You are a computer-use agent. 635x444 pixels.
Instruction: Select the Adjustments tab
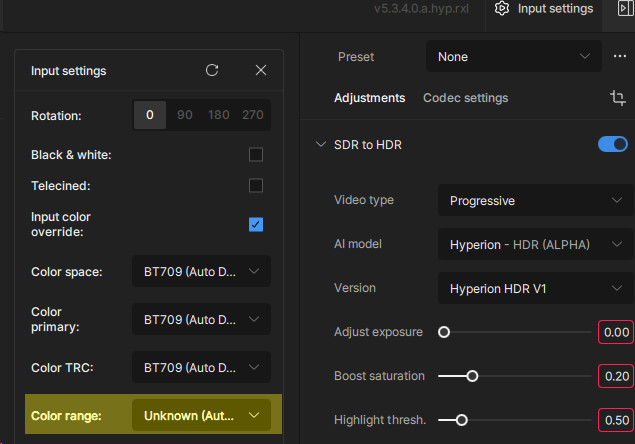(369, 98)
